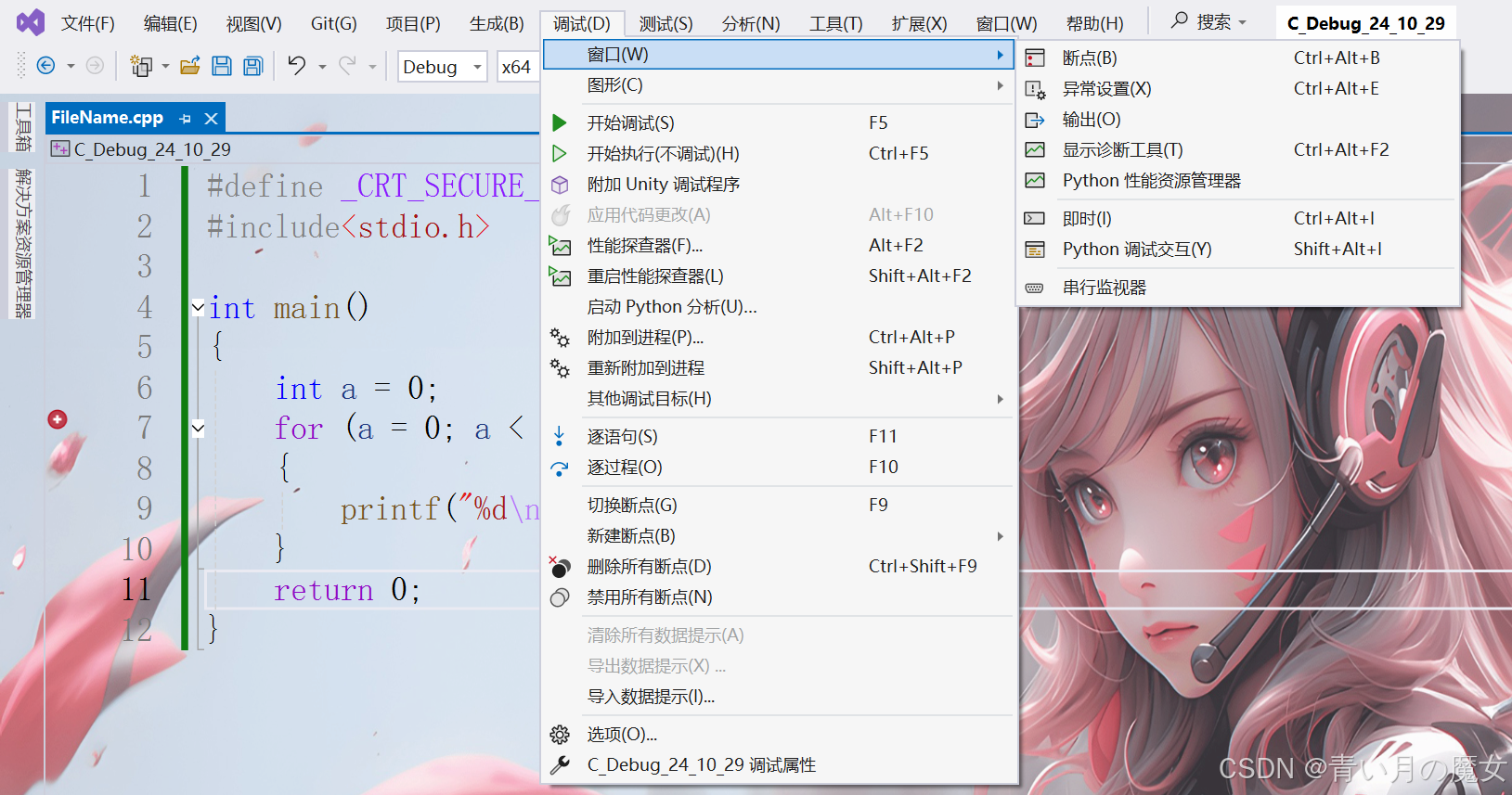
Task: Open the redo history dropdown arrow
Action: pyautogui.click(x=372, y=67)
